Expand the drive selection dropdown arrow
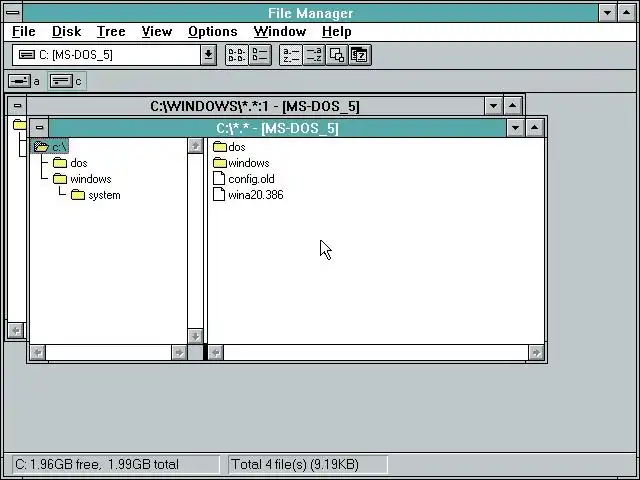Viewport: 640px width, 480px height. tap(208, 55)
